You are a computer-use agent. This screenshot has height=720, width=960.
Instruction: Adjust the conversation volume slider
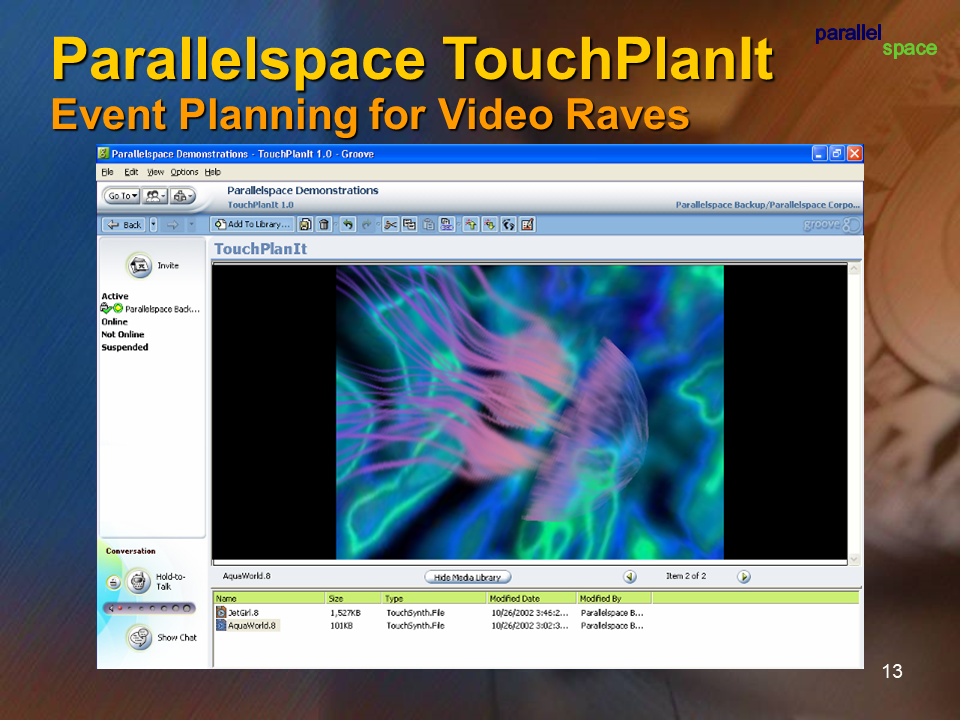coord(150,607)
